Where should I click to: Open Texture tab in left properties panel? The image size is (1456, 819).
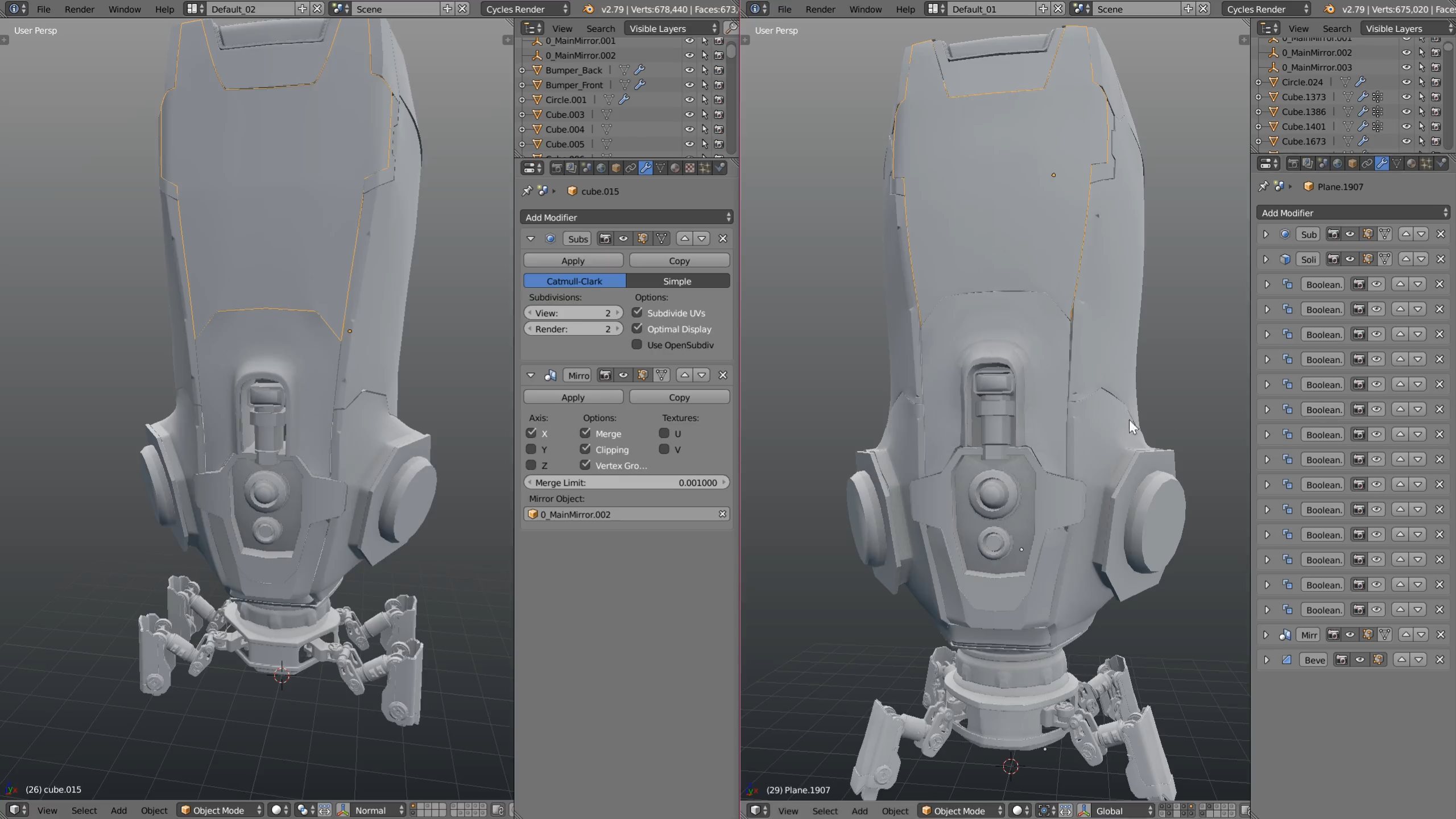pos(689,168)
